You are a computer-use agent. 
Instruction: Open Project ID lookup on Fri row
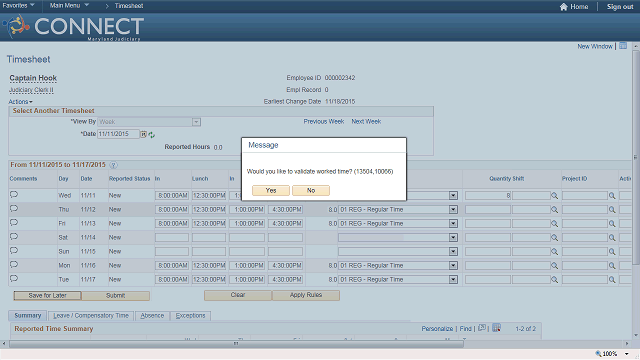612,224
